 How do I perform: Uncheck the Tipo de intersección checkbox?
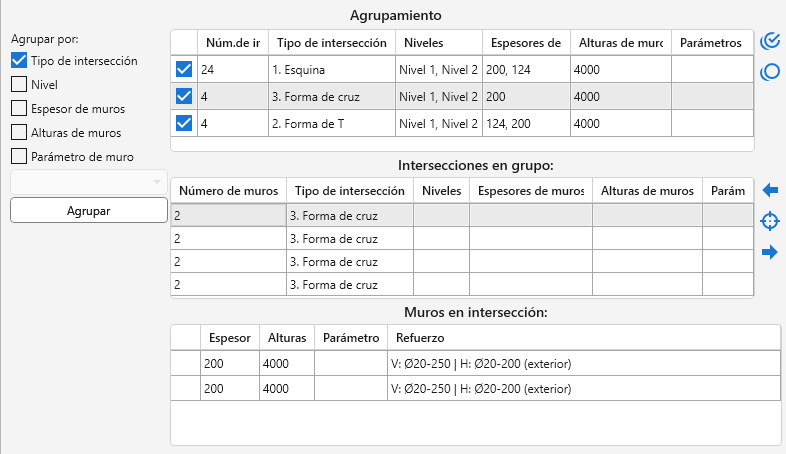point(19,60)
